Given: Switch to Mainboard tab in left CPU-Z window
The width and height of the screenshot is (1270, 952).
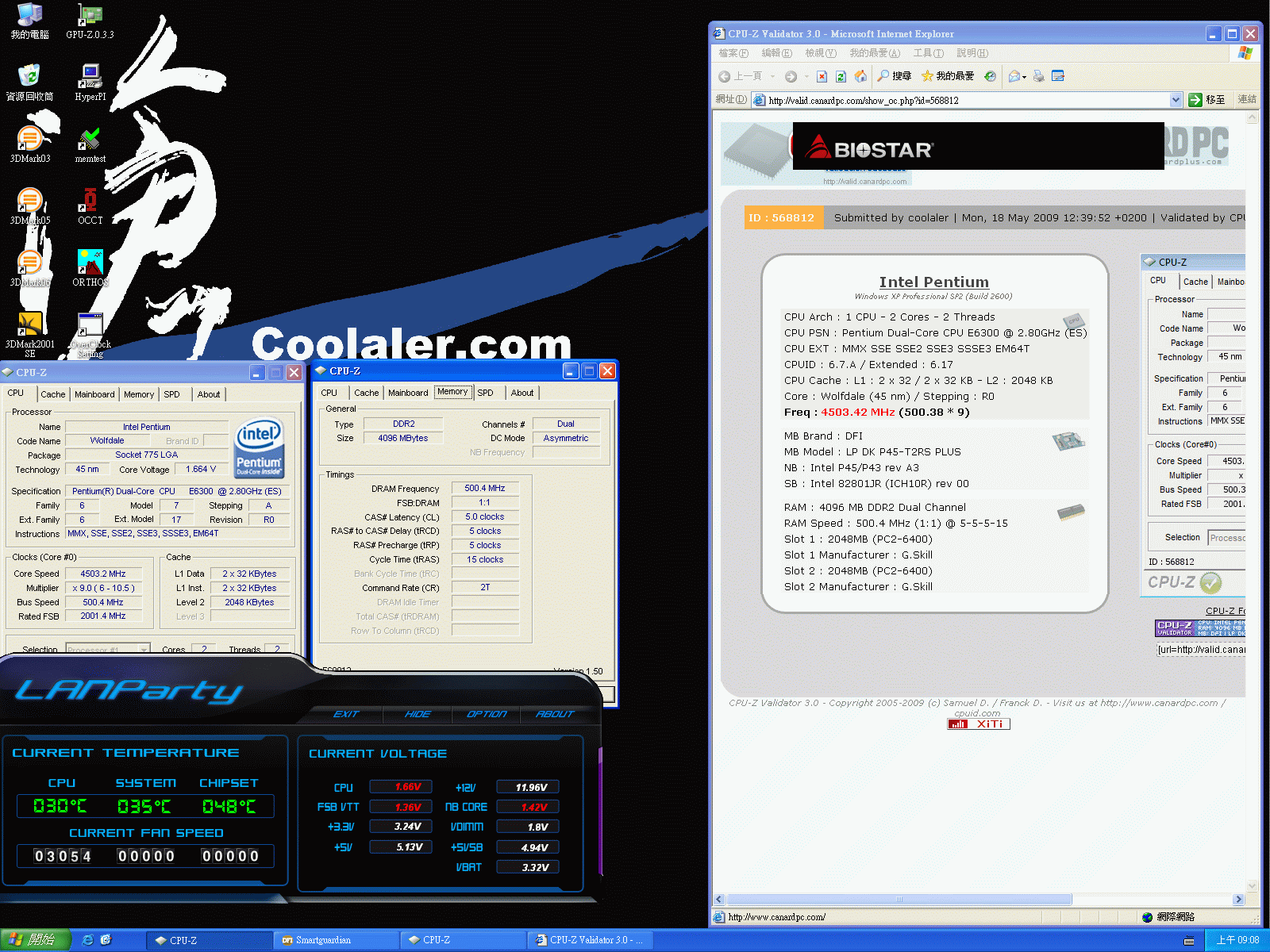Looking at the screenshot, I should point(94,394).
